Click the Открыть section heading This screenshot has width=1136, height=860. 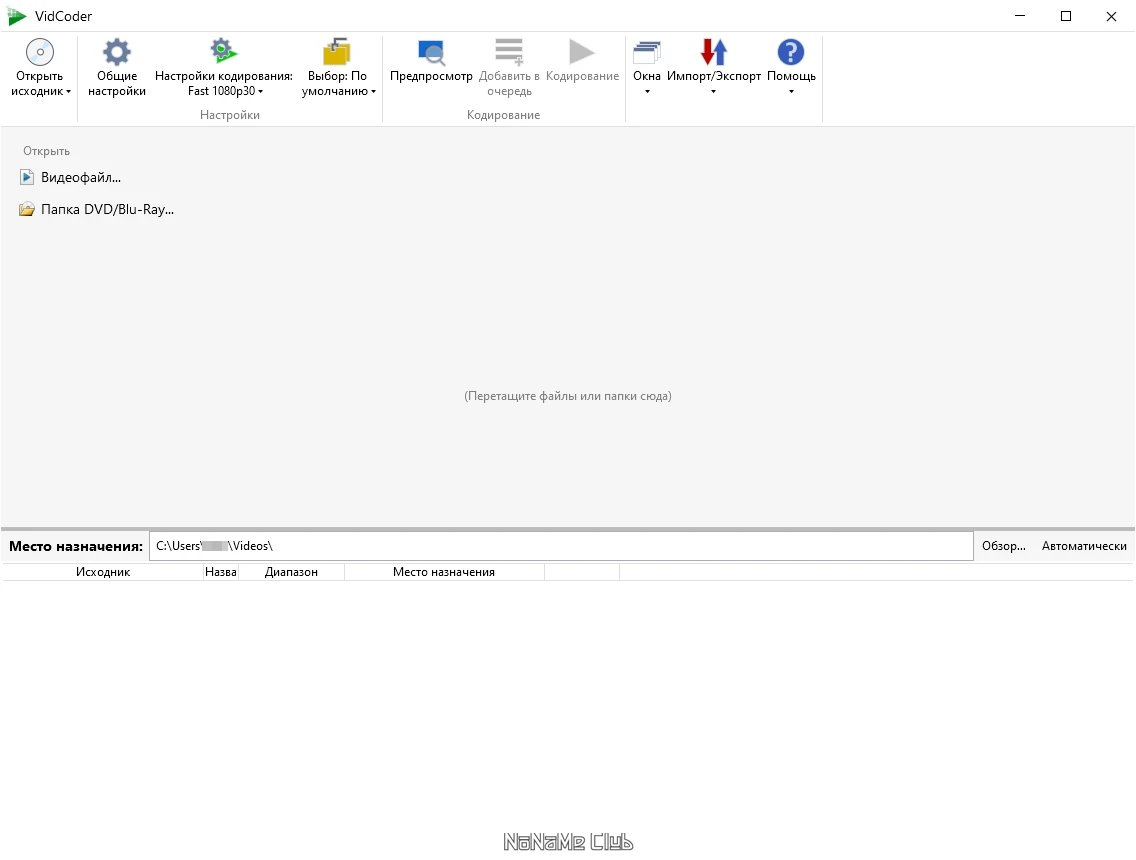[x=46, y=151]
